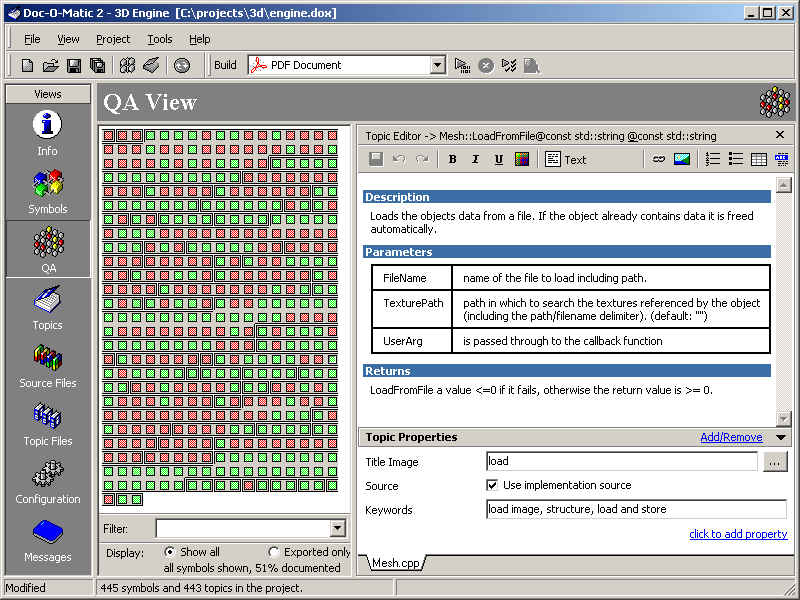Enable 'Use implementation source' checkbox

pos(492,485)
